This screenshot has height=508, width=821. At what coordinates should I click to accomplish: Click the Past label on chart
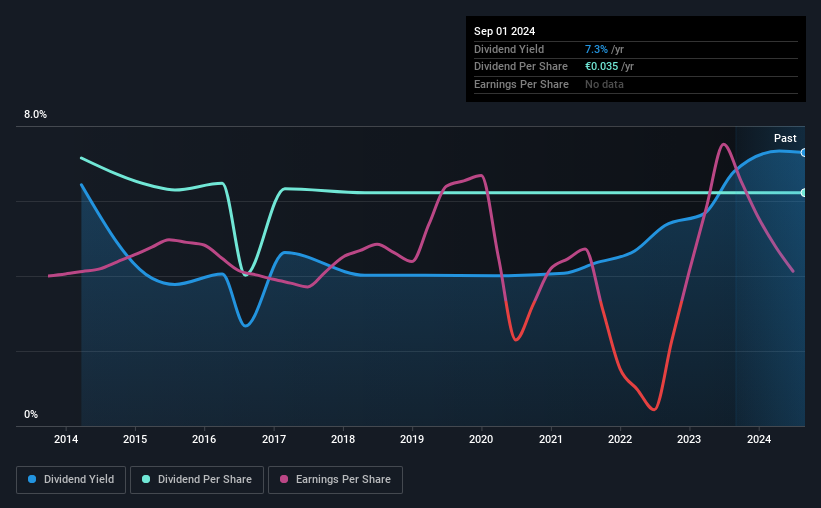pyautogui.click(x=785, y=138)
